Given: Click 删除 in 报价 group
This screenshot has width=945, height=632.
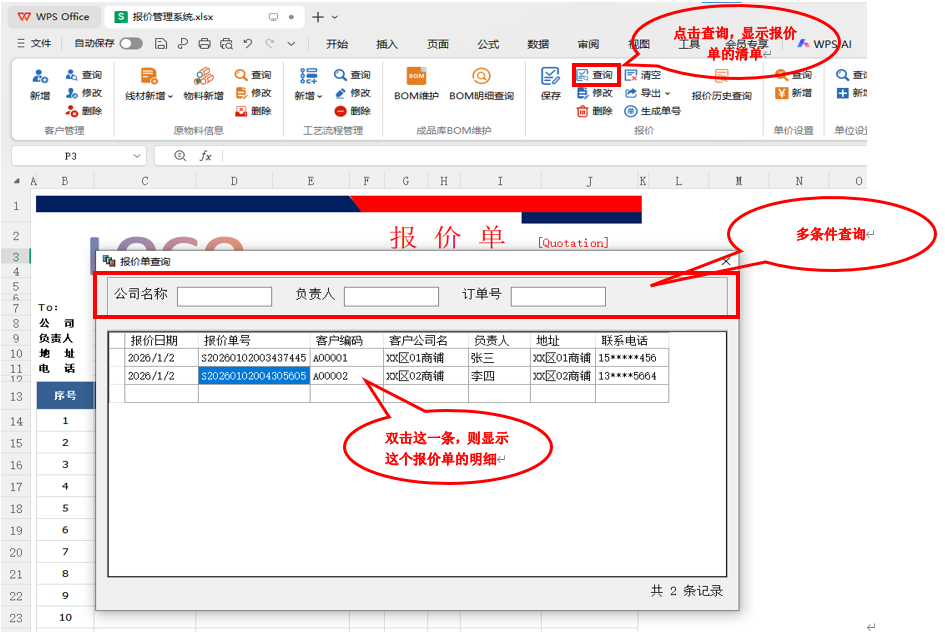Looking at the screenshot, I should click(595, 111).
